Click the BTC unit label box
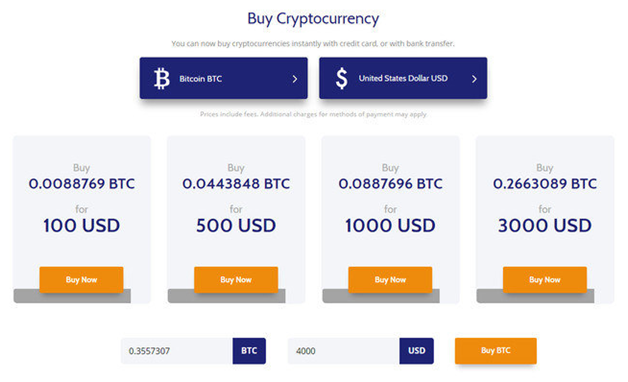Viewport: 628px width, 382px height. coord(249,351)
